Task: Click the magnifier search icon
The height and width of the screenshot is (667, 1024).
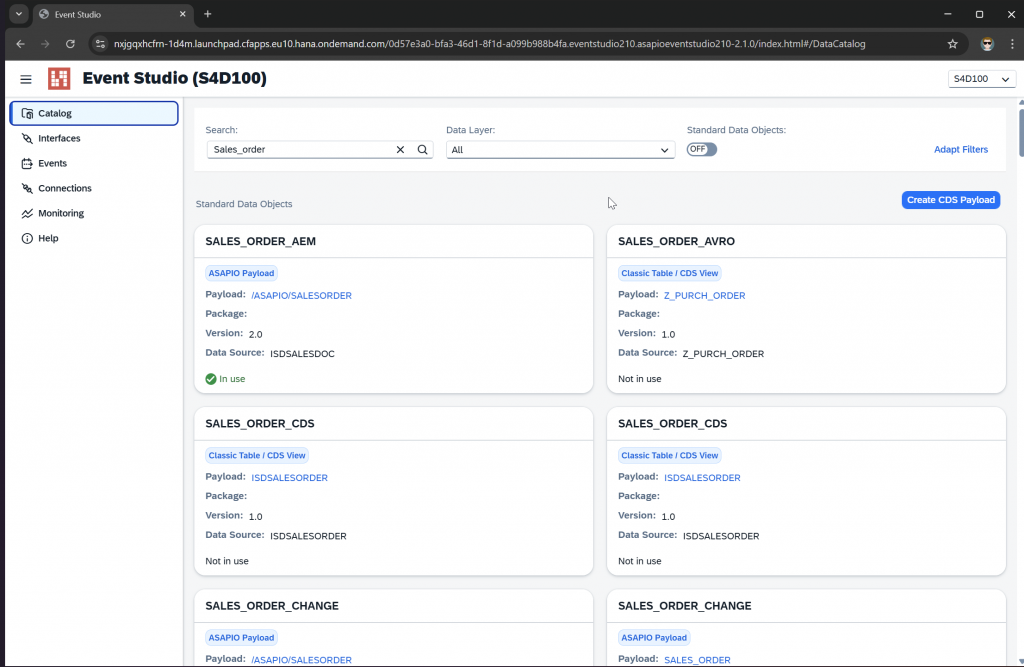Action: [x=422, y=149]
